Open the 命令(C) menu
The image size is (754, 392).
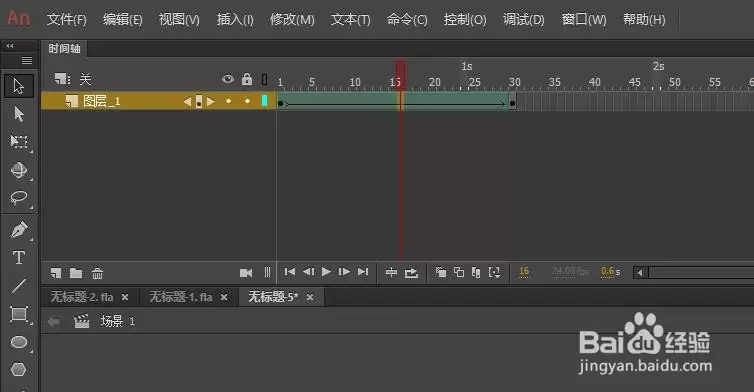(x=407, y=20)
